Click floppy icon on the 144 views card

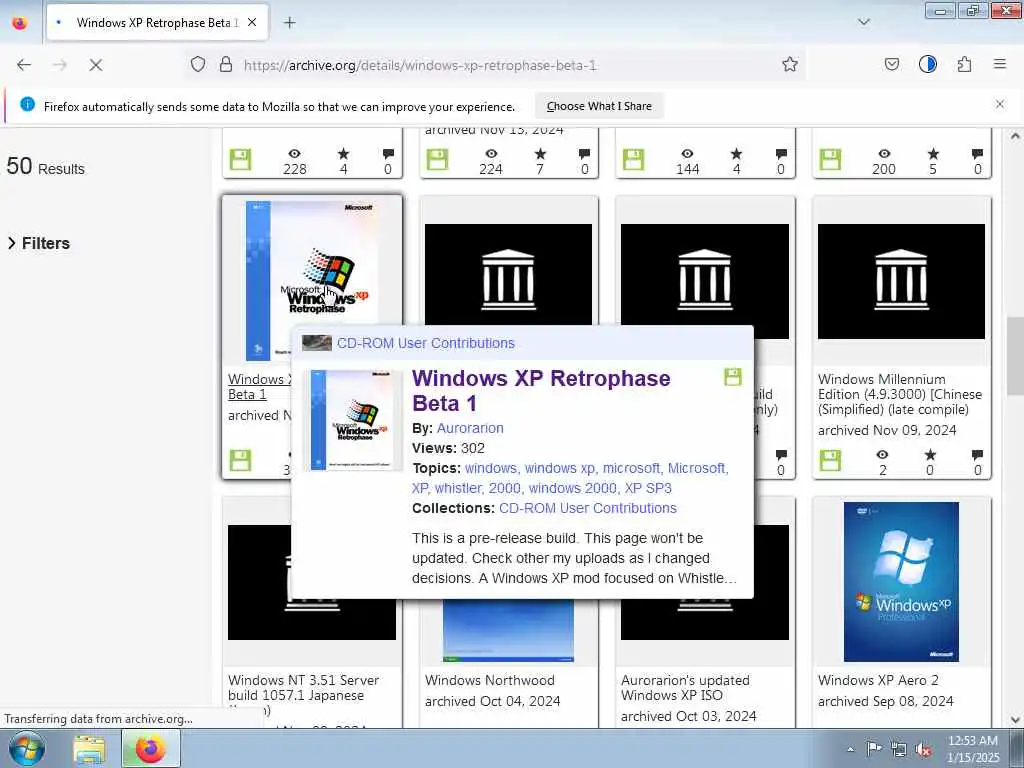[633, 159]
